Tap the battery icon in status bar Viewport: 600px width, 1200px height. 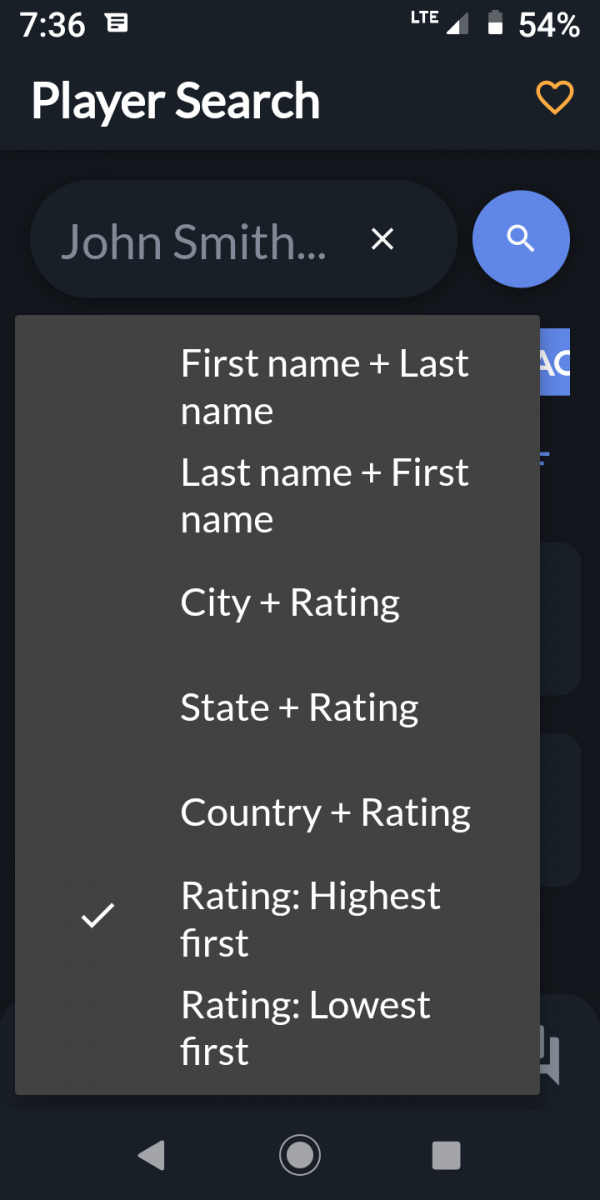[x=495, y=24]
